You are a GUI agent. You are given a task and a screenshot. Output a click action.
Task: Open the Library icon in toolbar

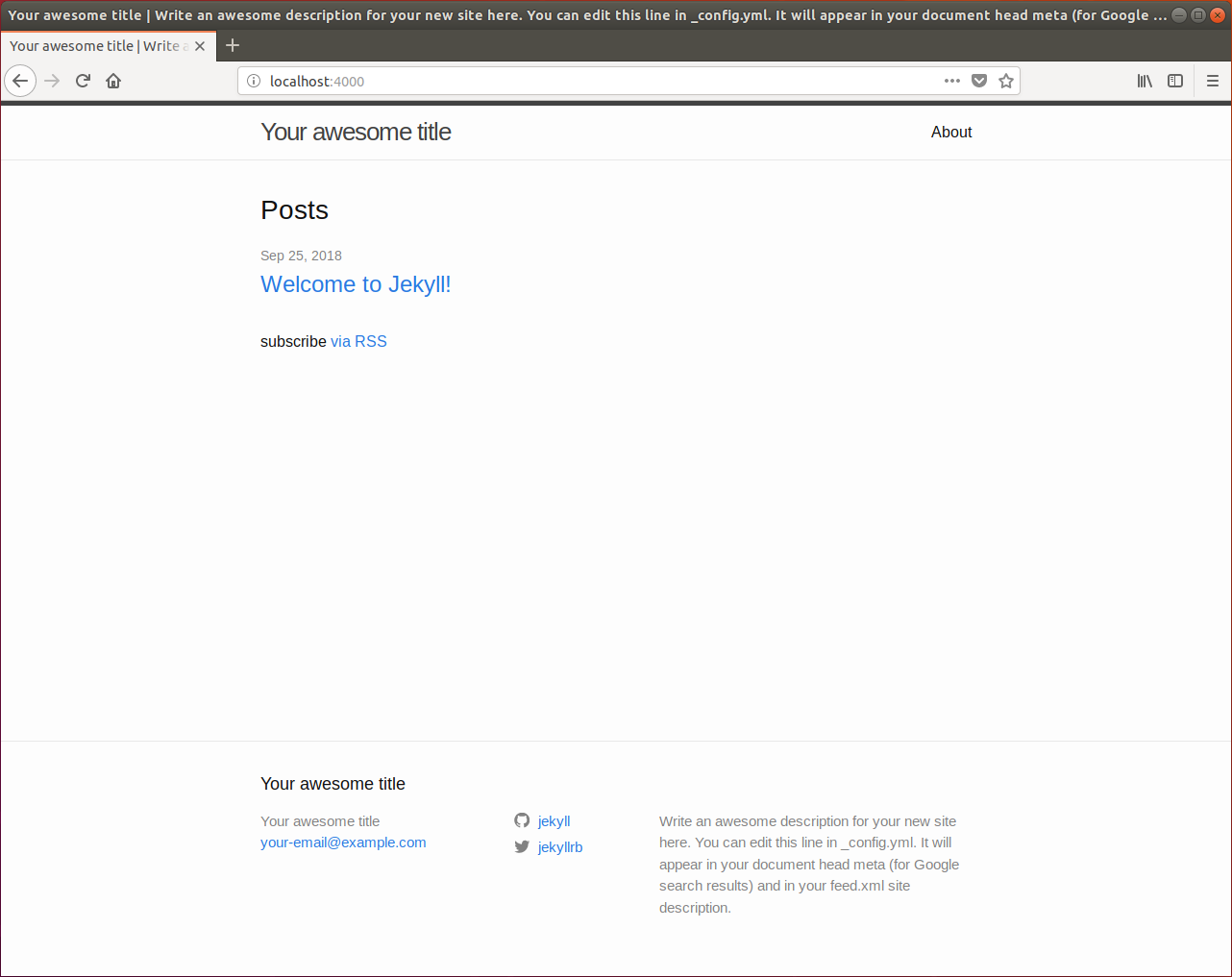(x=1145, y=81)
